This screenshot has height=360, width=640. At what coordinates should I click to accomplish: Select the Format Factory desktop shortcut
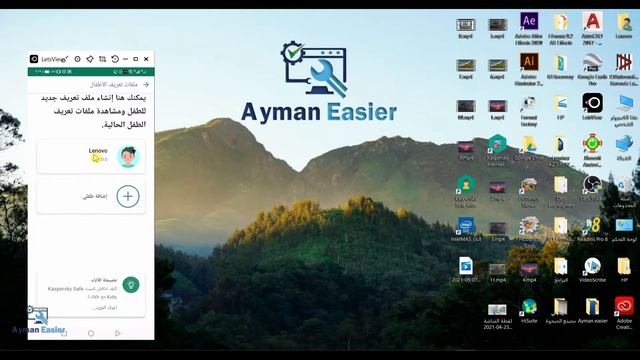529,110
